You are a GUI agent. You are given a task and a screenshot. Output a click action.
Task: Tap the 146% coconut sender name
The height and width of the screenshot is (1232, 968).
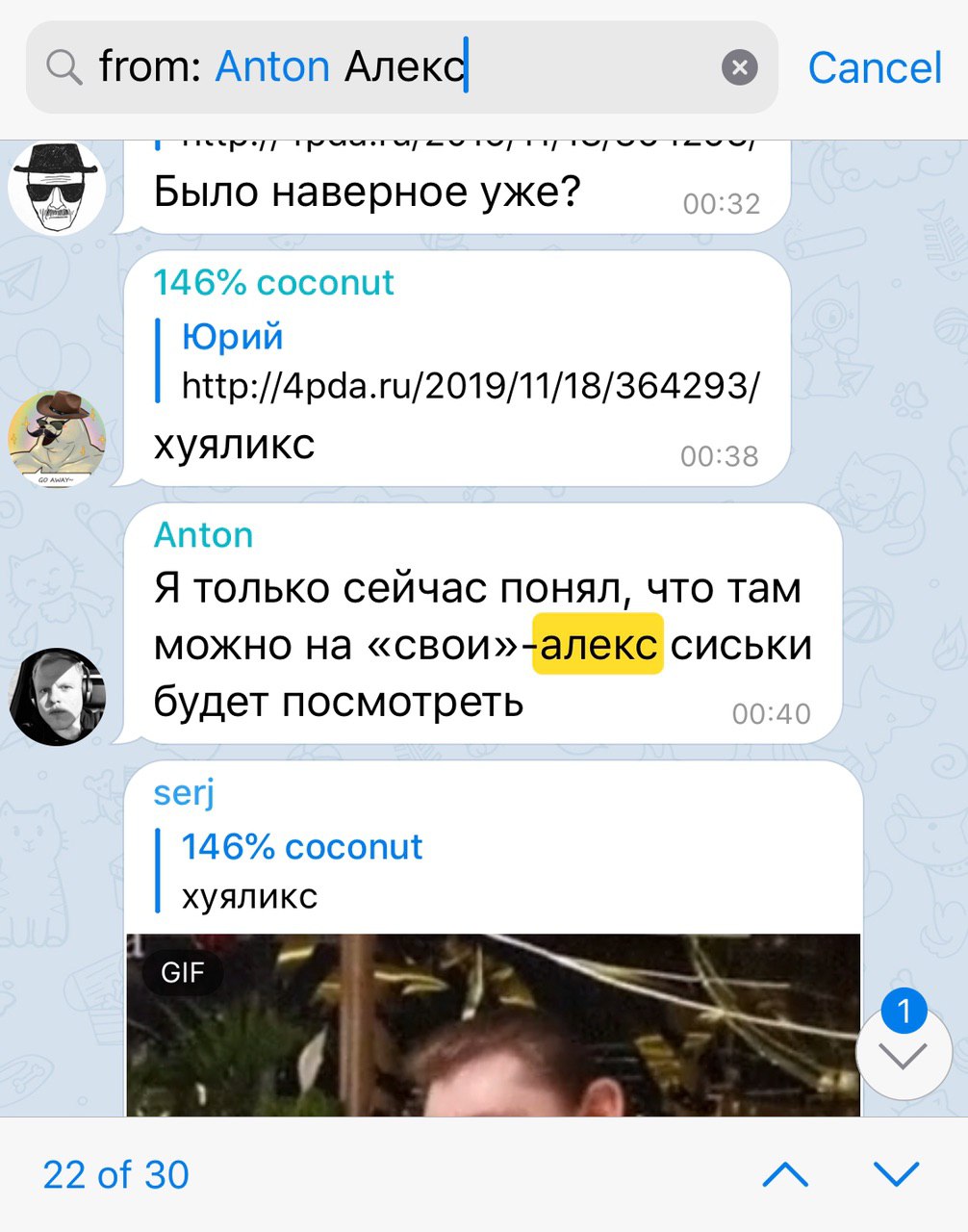274,282
